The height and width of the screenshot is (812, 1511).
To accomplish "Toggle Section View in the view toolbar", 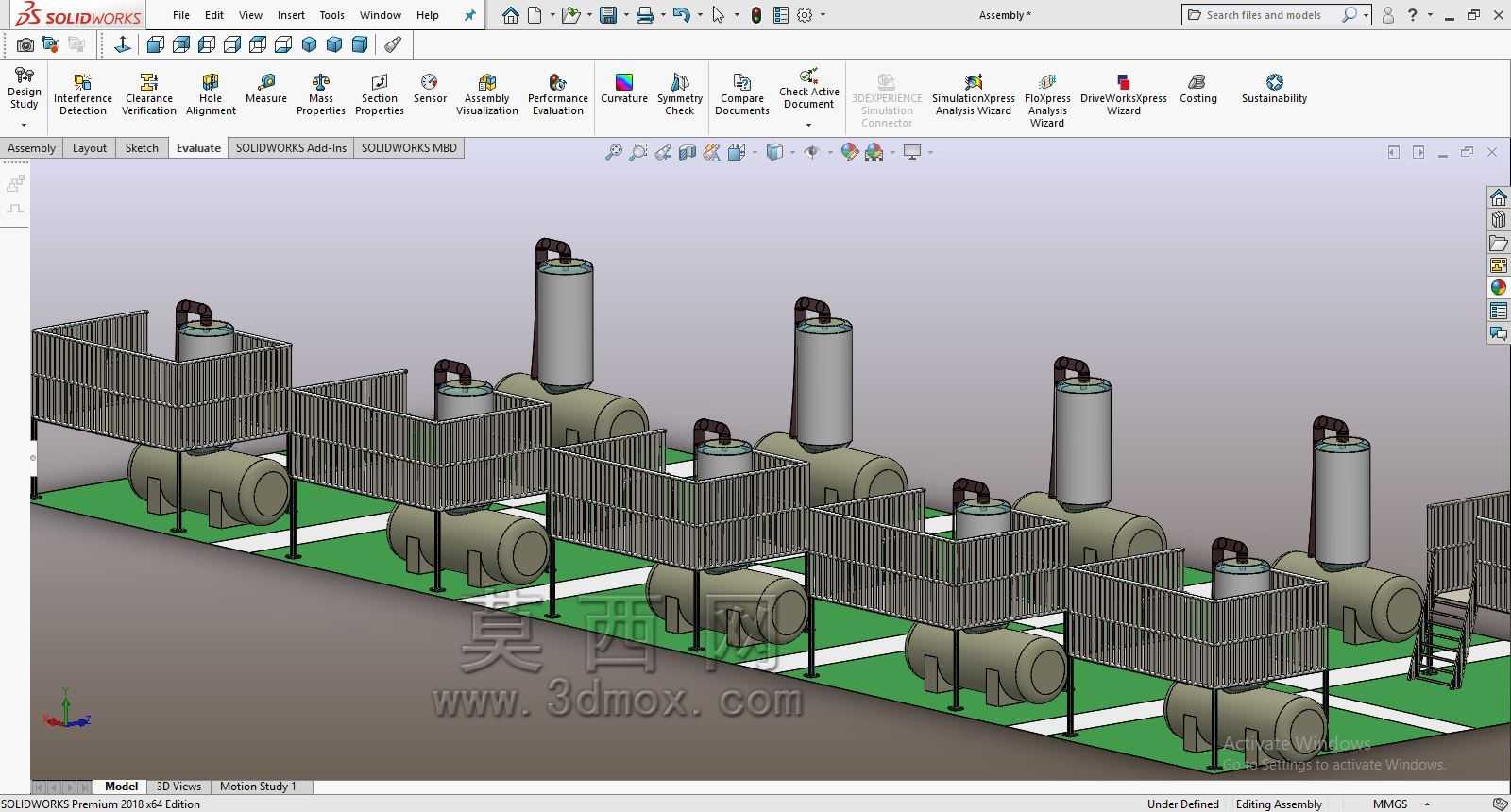I will point(688,152).
